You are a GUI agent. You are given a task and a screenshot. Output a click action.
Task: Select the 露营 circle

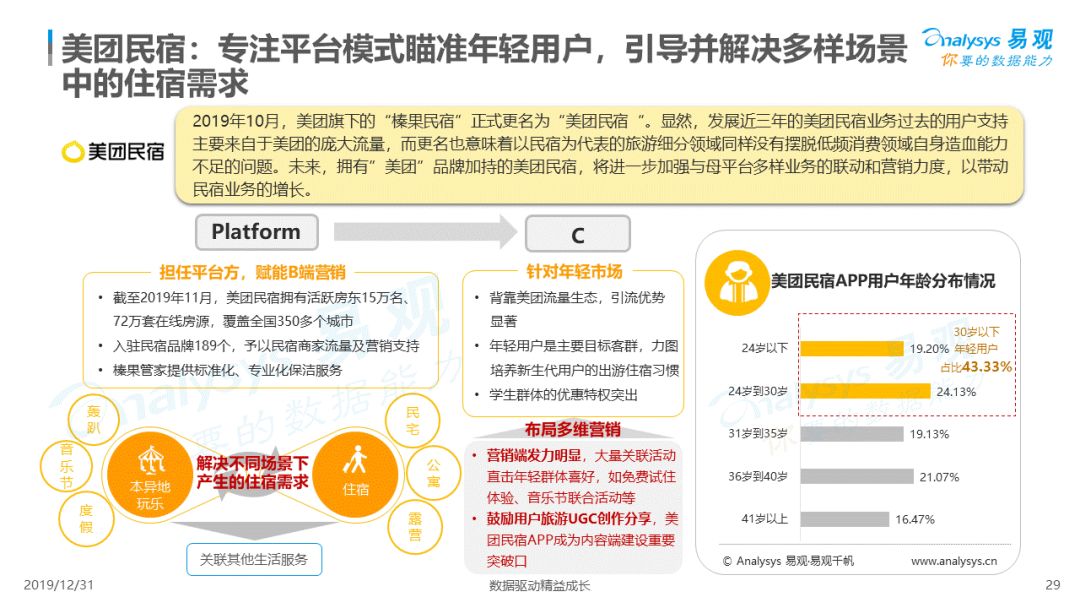(415, 527)
